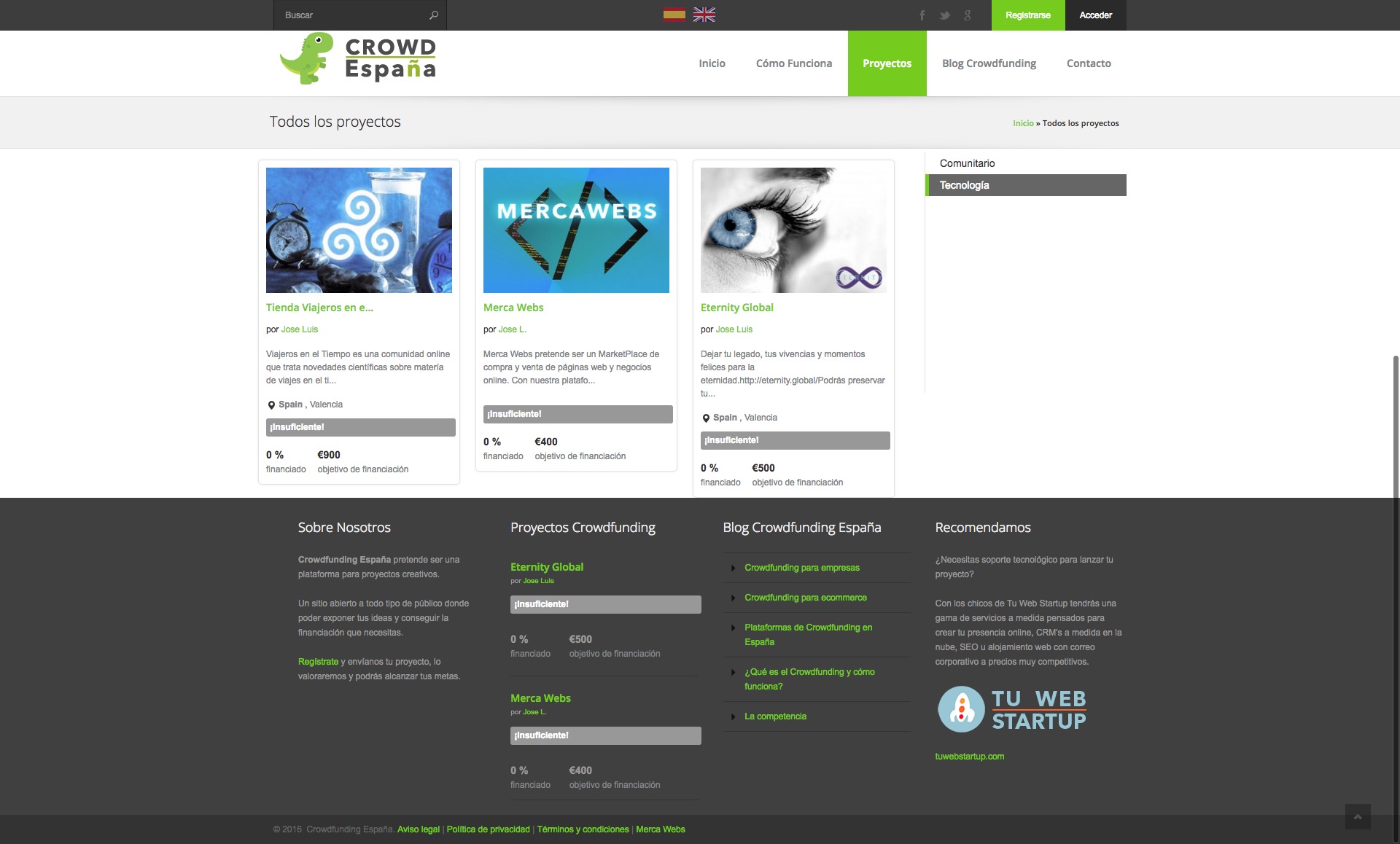The width and height of the screenshot is (1400, 844).
Task: Open the Eternity Global eye thumbnail
Action: pos(793,230)
